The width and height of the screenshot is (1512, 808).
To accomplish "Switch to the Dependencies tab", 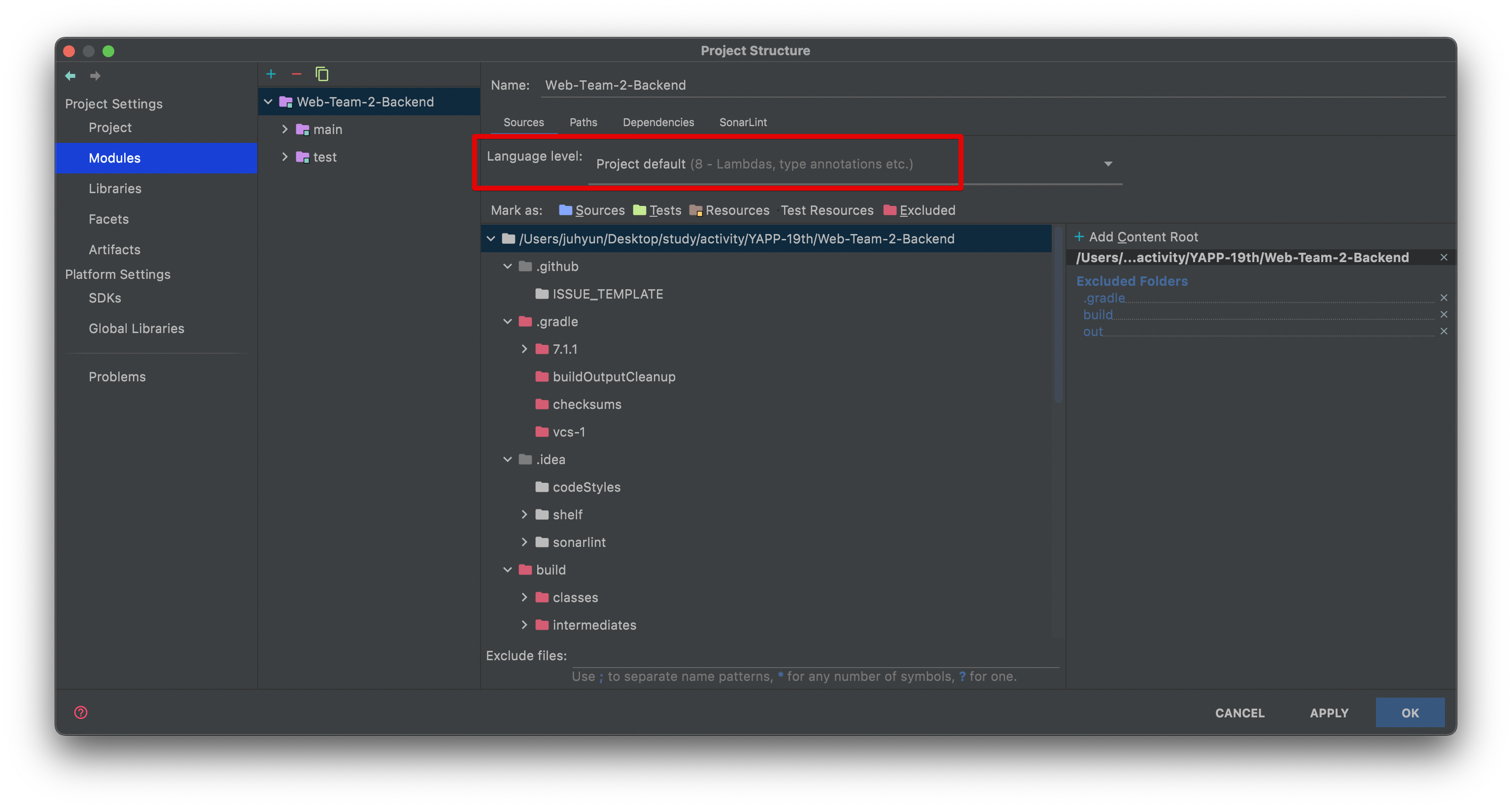I will [658, 122].
